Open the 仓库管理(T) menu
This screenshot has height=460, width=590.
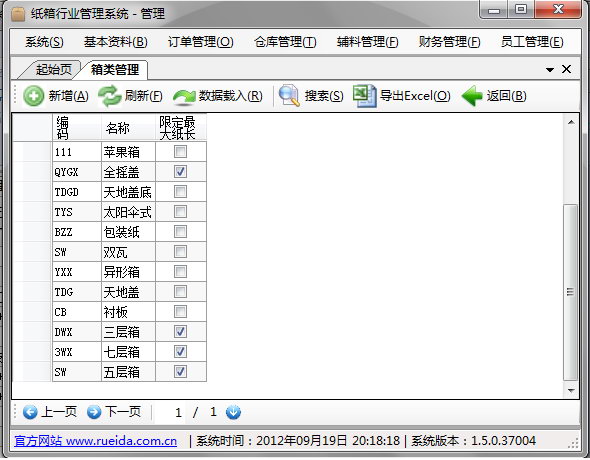click(x=285, y=42)
